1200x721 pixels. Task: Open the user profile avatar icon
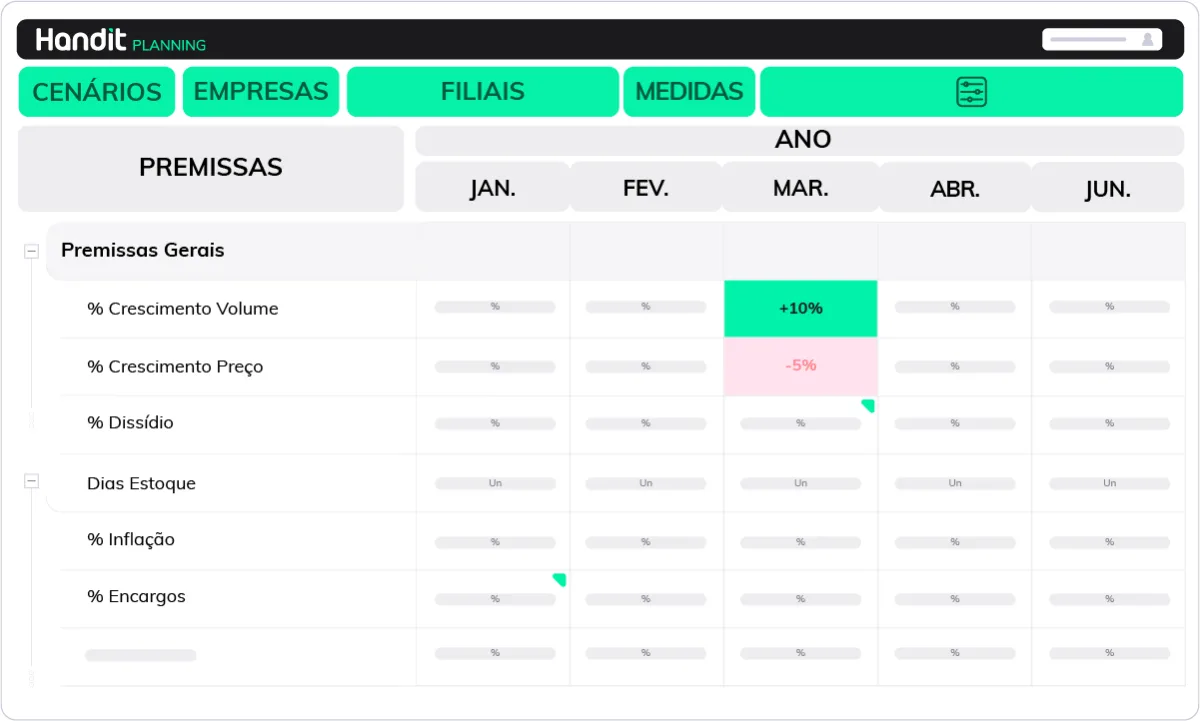coord(1147,40)
